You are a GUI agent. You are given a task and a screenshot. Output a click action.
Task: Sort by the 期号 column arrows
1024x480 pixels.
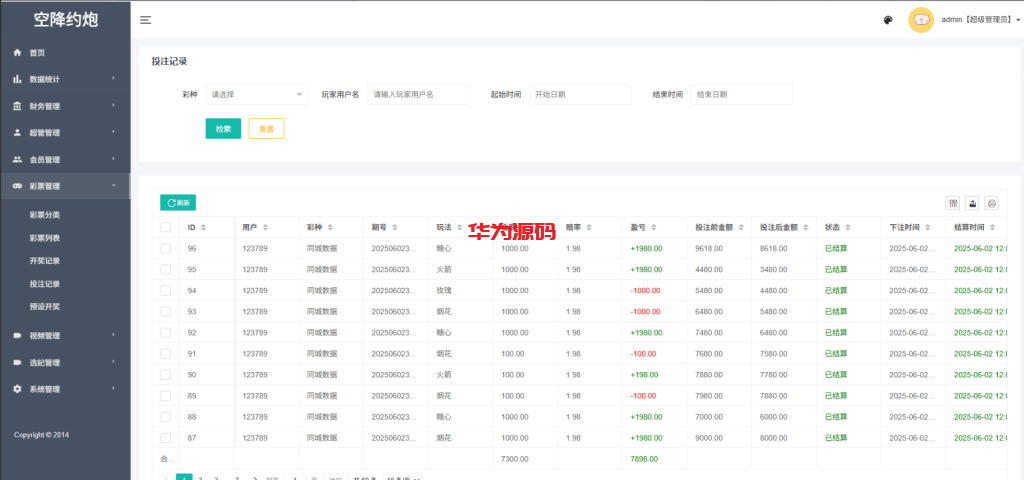pos(394,227)
